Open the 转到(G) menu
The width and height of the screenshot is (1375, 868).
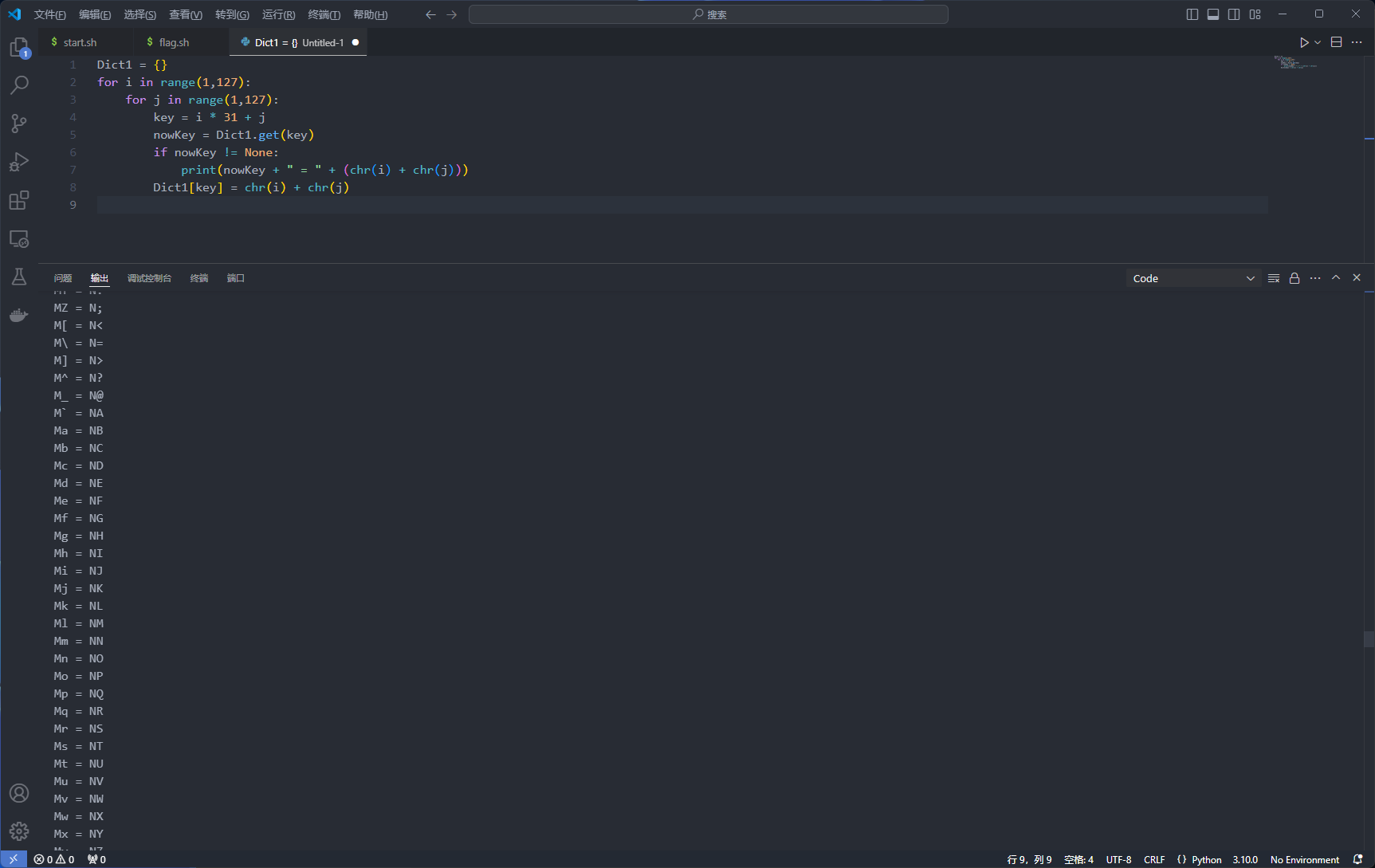pyautogui.click(x=232, y=14)
